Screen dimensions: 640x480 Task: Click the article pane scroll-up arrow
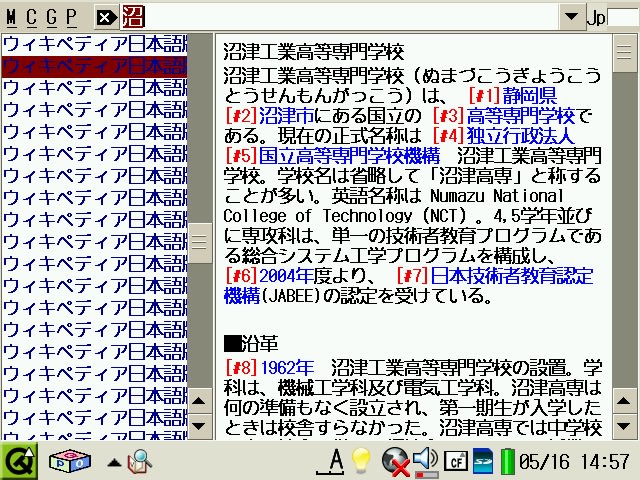tap(625, 401)
